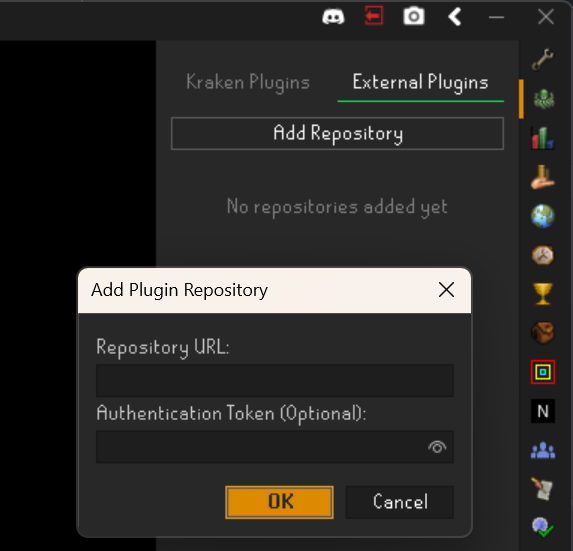Open the hand with coins icon
Image resolution: width=573 pixels, height=551 pixels.
pos(543,177)
